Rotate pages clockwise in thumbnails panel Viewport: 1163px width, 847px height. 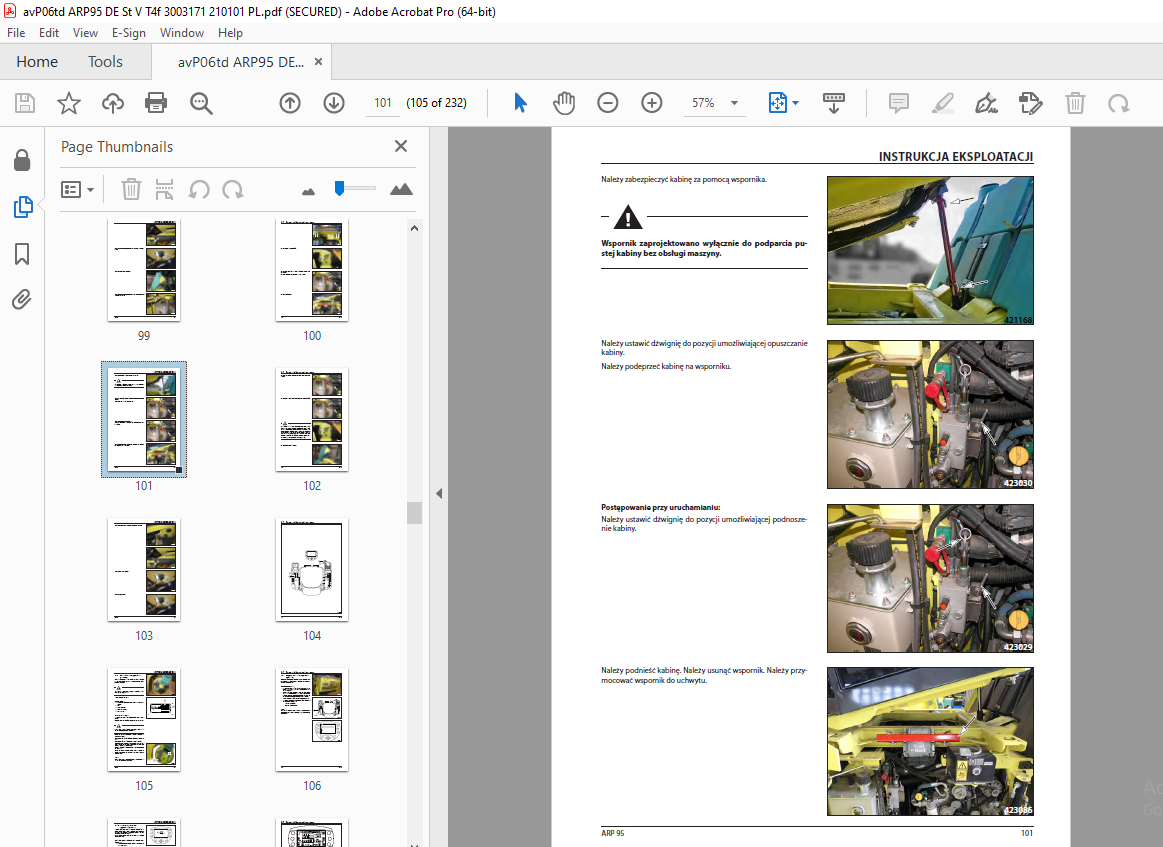233,190
